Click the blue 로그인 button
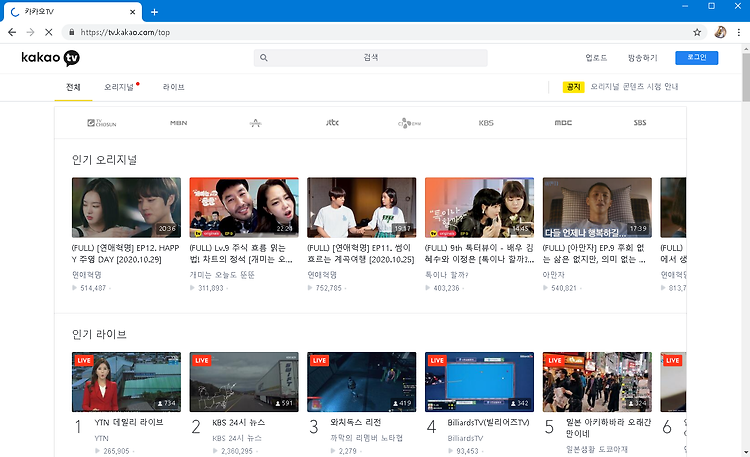This screenshot has height=457, width=750. click(696, 57)
